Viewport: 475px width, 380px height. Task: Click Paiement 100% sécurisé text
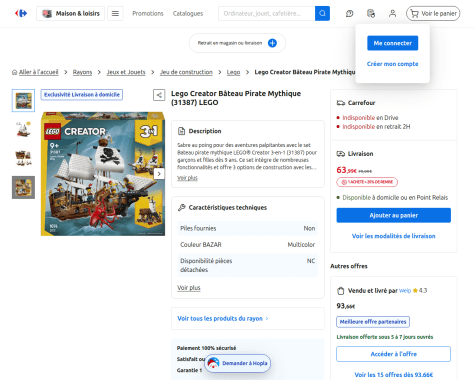(206, 348)
